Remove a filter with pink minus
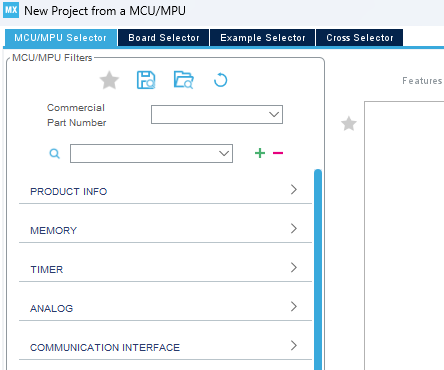The height and width of the screenshot is (370, 444). (x=278, y=153)
